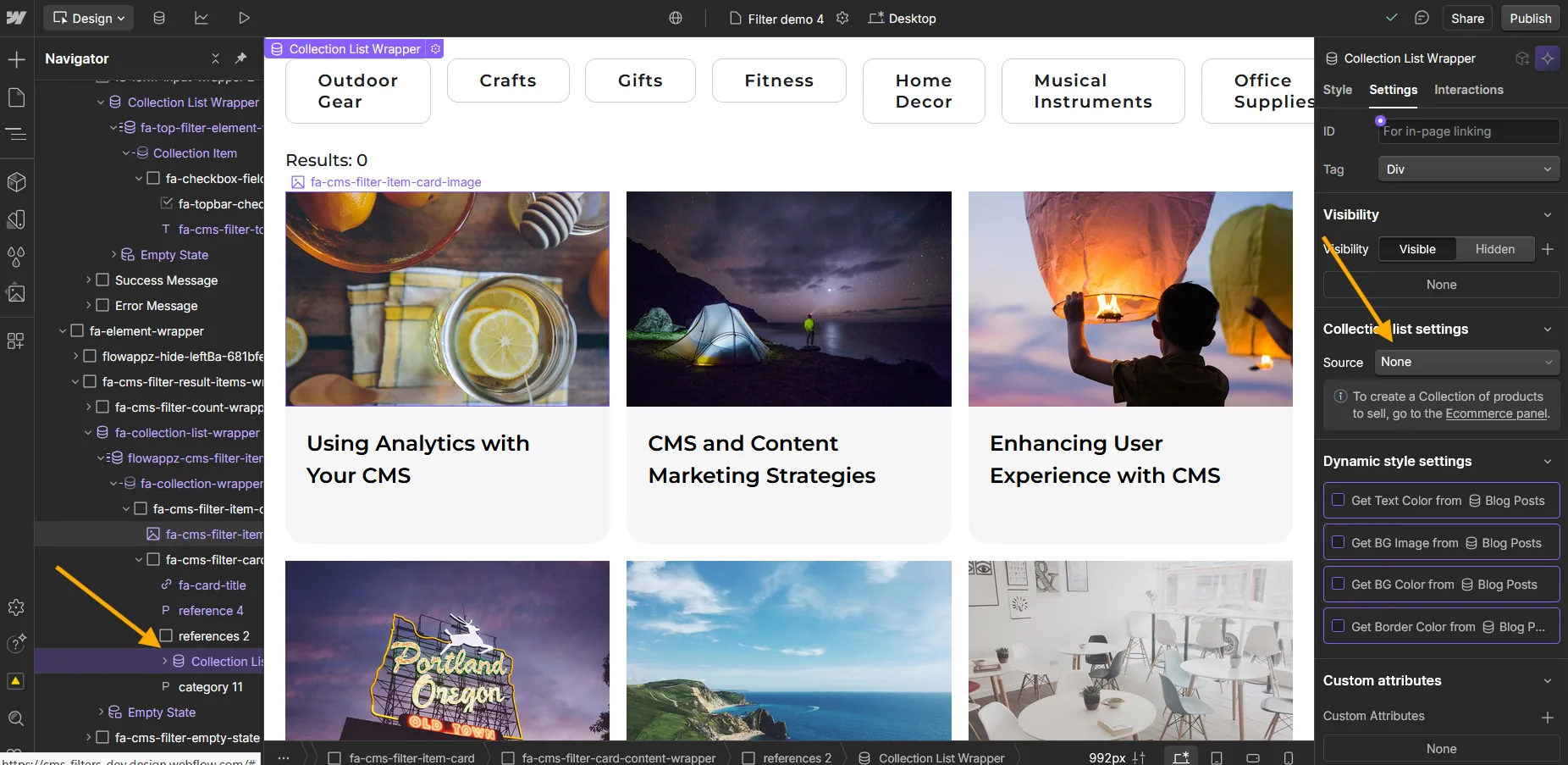Select the Portland Oregon card image
Screen dimensions: 1568x765
point(447,651)
